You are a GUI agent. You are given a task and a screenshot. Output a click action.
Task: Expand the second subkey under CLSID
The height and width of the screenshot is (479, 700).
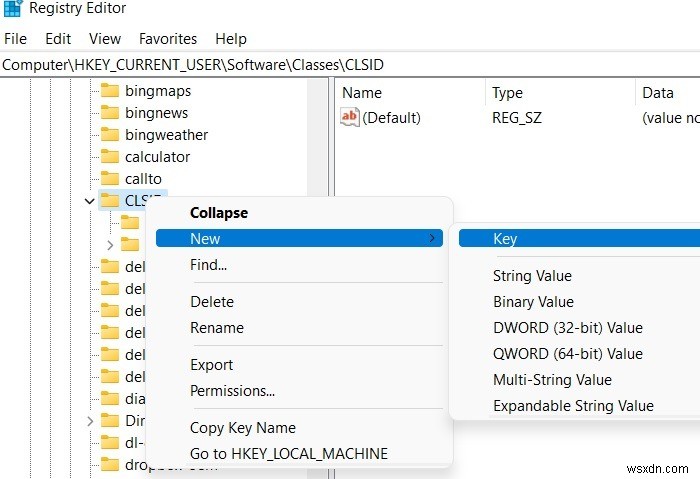110,245
